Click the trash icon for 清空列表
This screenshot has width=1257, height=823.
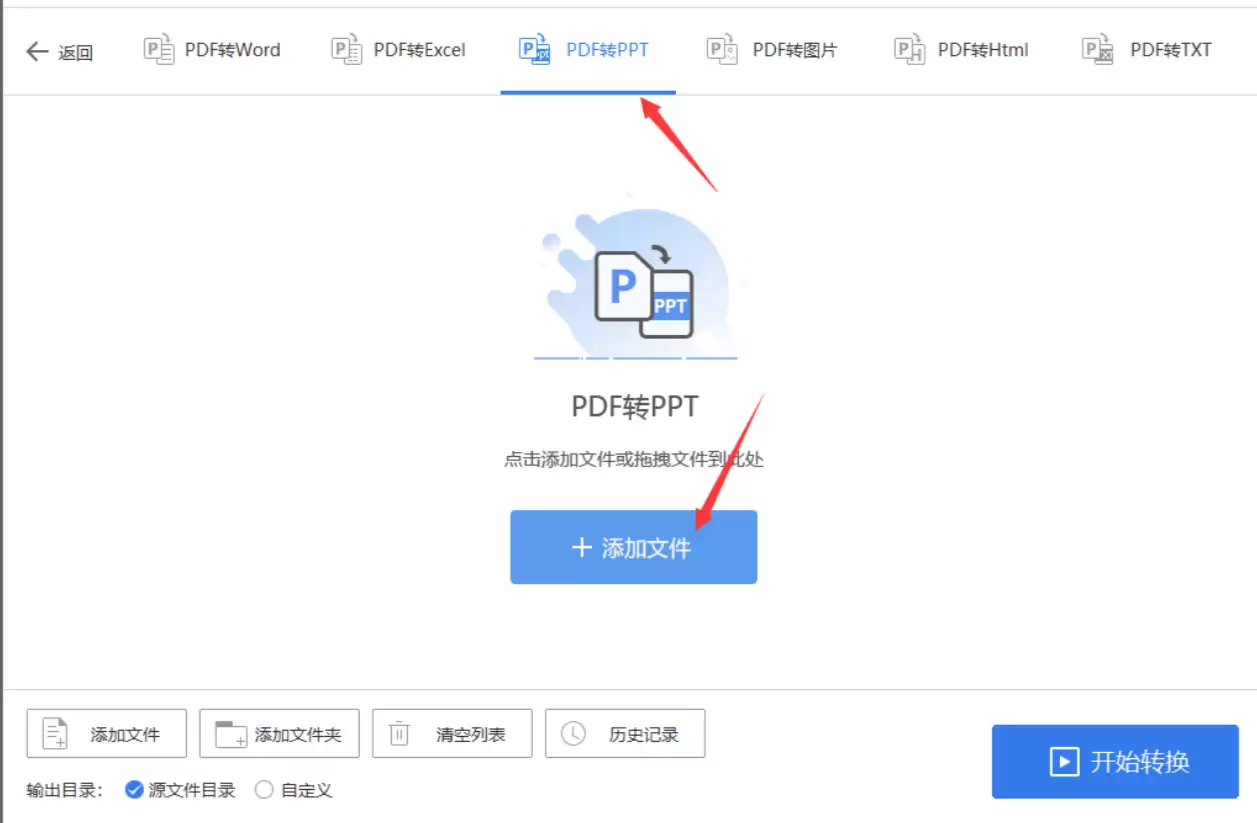pyautogui.click(x=399, y=734)
